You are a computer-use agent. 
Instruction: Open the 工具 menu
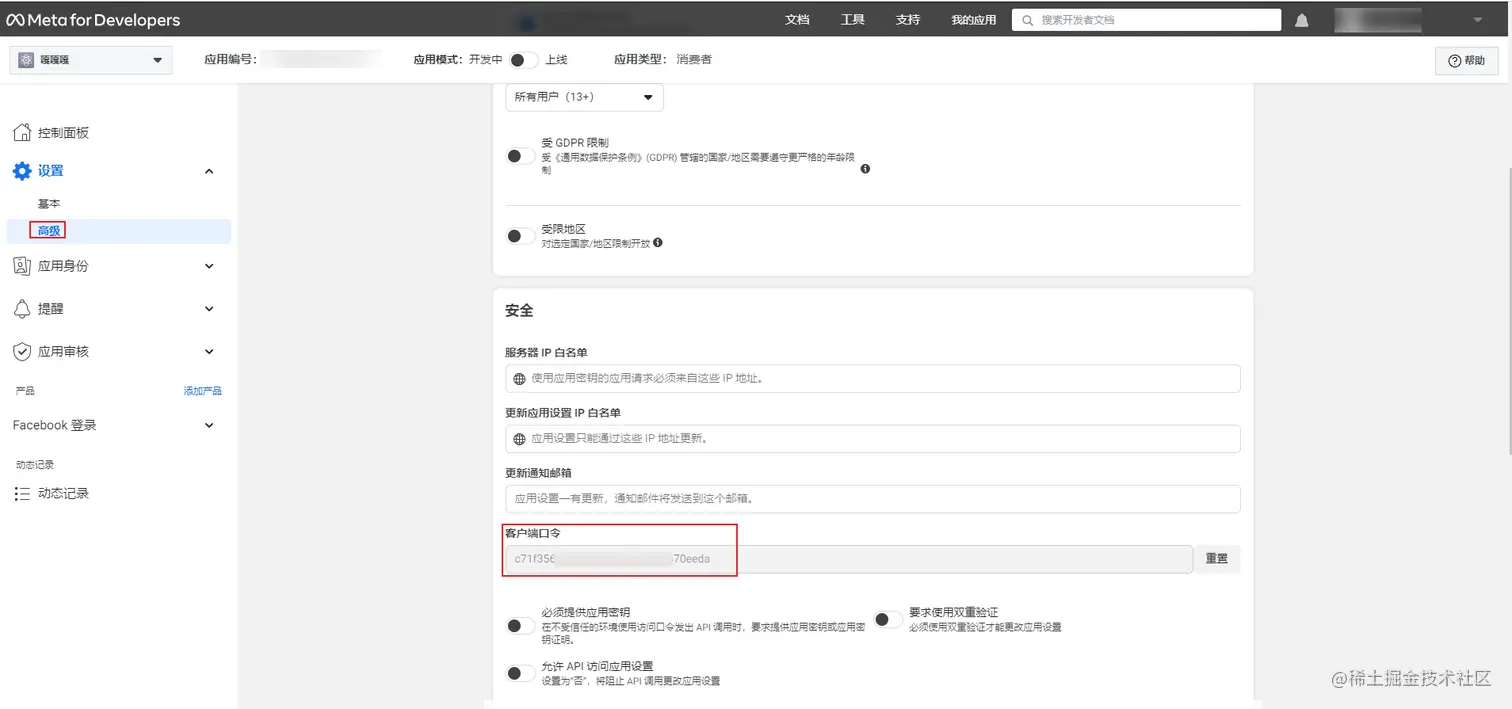(x=853, y=20)
